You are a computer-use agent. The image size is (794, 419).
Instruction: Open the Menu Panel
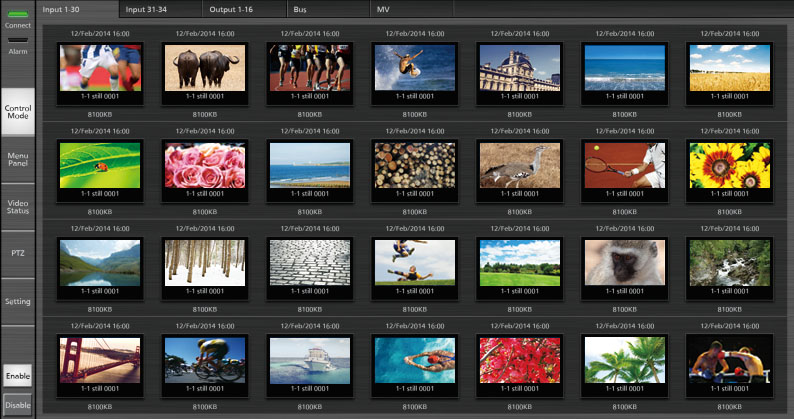tap(17, 160)
